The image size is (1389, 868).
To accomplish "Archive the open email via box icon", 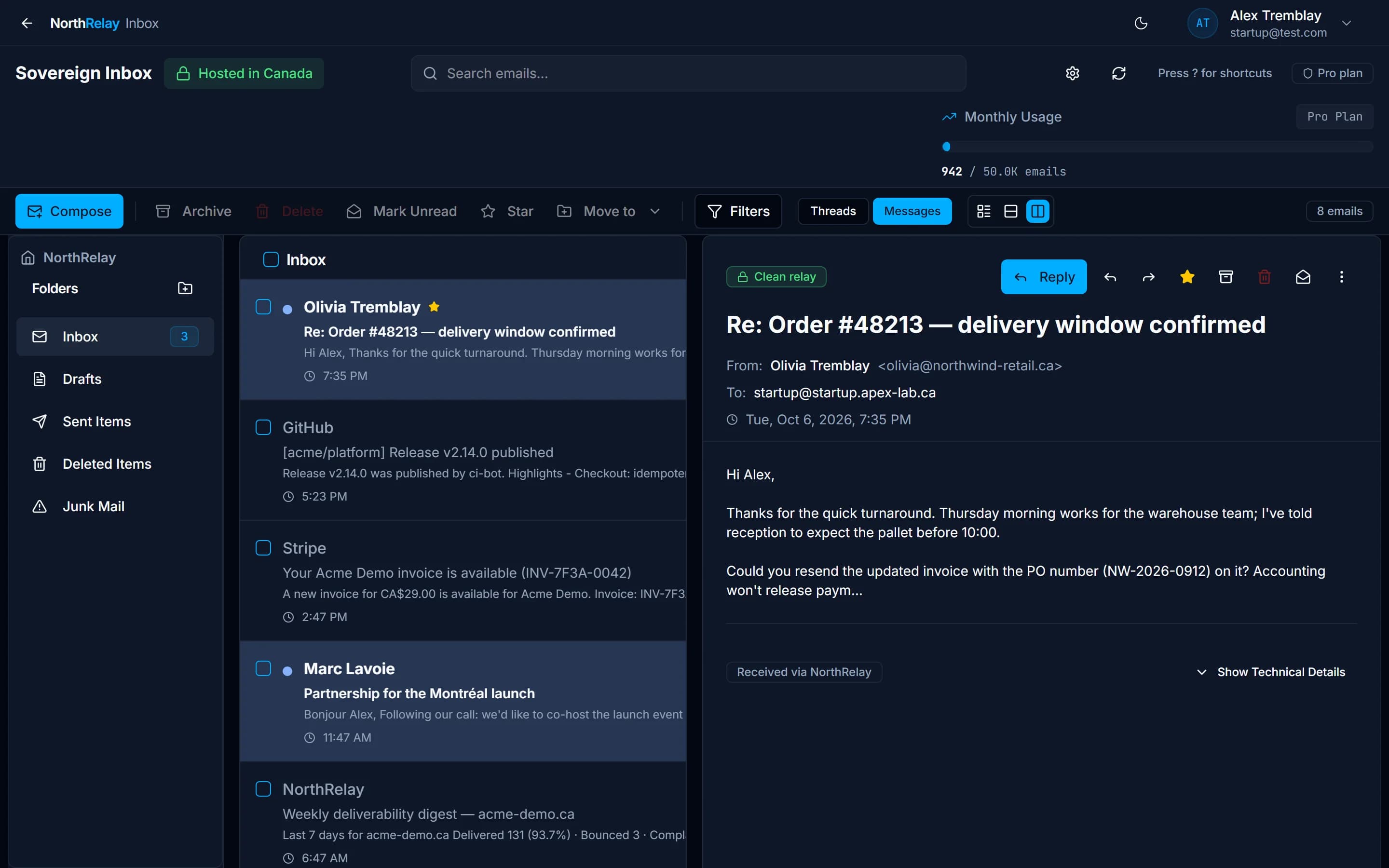I will [x=1226, y=277].
